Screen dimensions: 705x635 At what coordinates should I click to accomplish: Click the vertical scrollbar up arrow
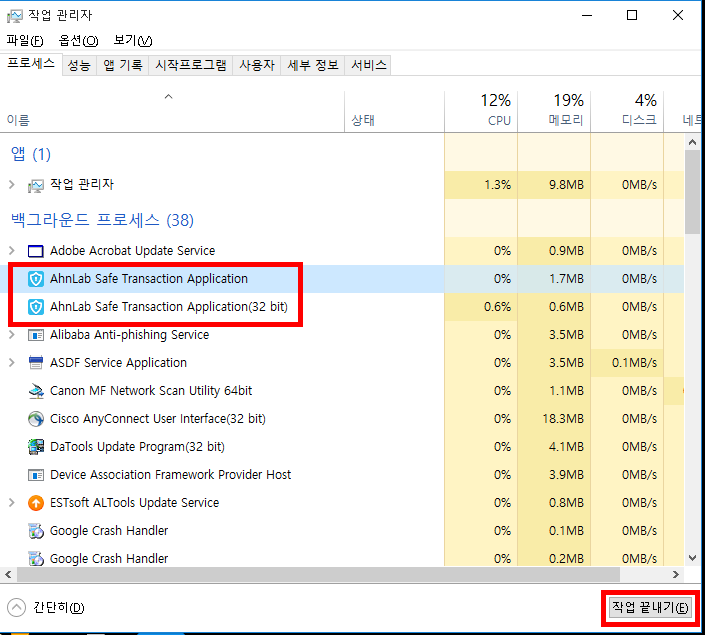coord(692,143)
